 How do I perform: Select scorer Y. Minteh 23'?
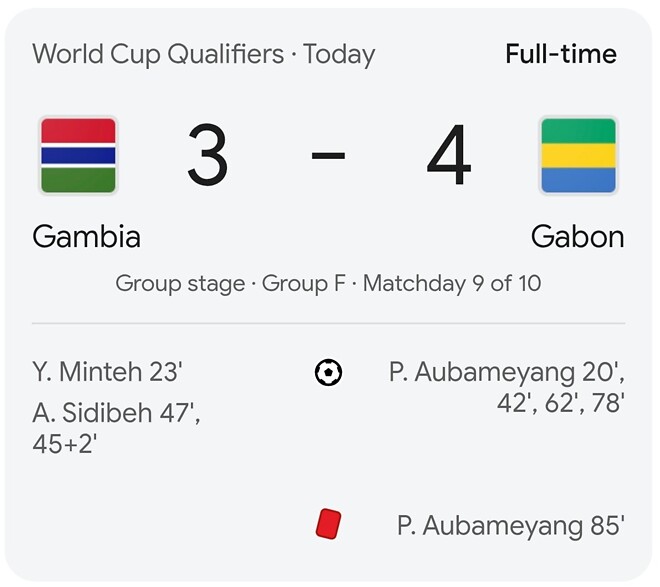pyautogui.click(x=108, y=373)
